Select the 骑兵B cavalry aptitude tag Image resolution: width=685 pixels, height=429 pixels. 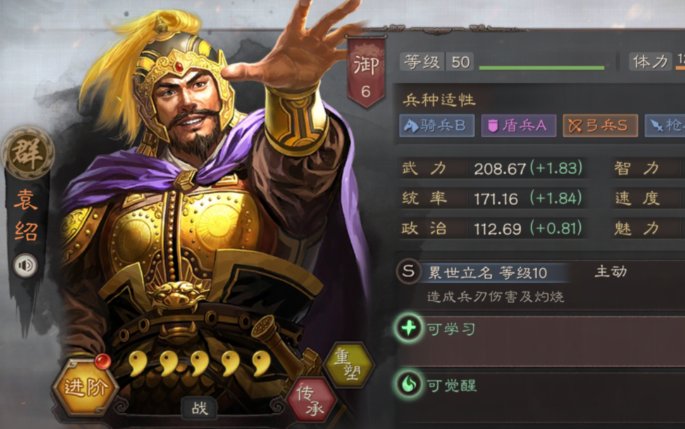click(437, 126)
